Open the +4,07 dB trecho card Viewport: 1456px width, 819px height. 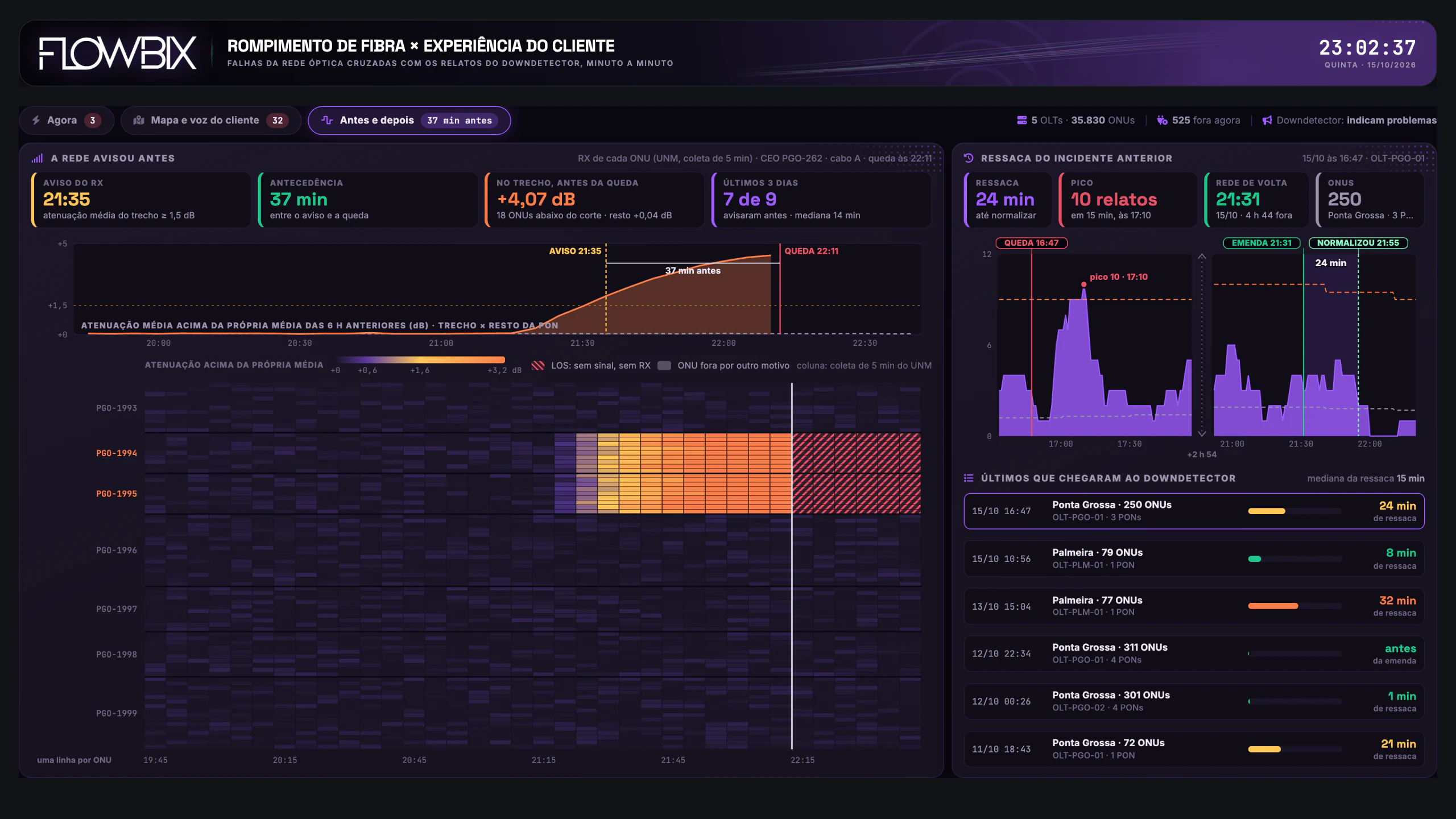pyautogui.click(x=594, y=200)
